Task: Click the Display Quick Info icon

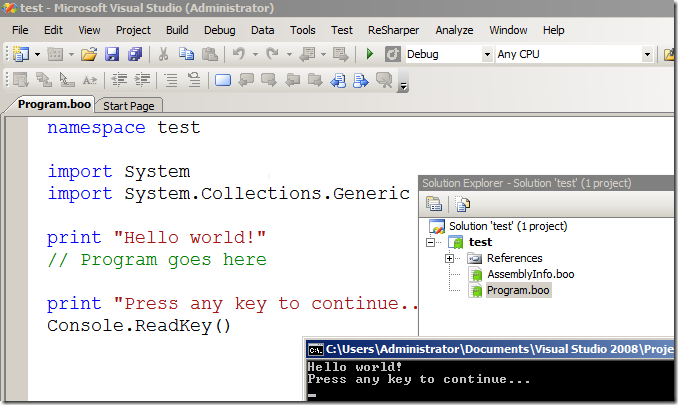Action: (x=67, y=80)
